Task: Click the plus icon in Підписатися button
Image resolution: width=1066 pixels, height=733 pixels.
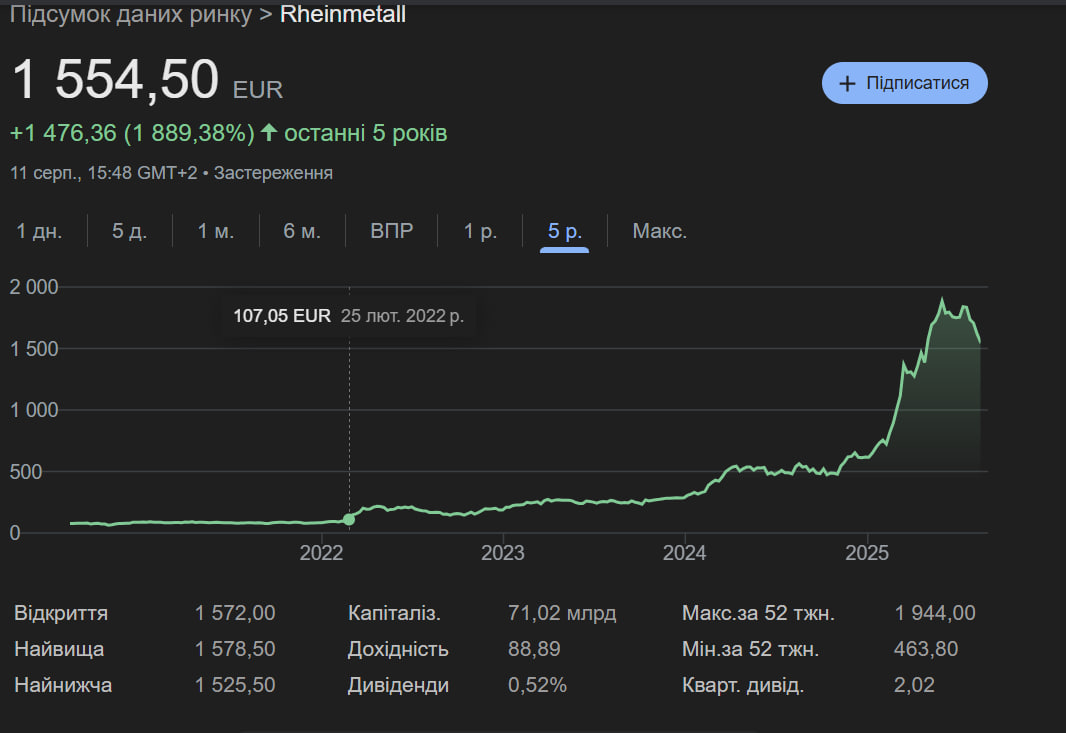Action: [x=847, y=84]
